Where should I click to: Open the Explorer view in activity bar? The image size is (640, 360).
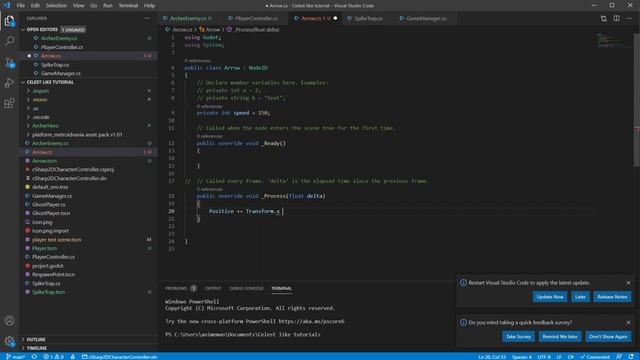pyautogui.click(x=9, y=21)
